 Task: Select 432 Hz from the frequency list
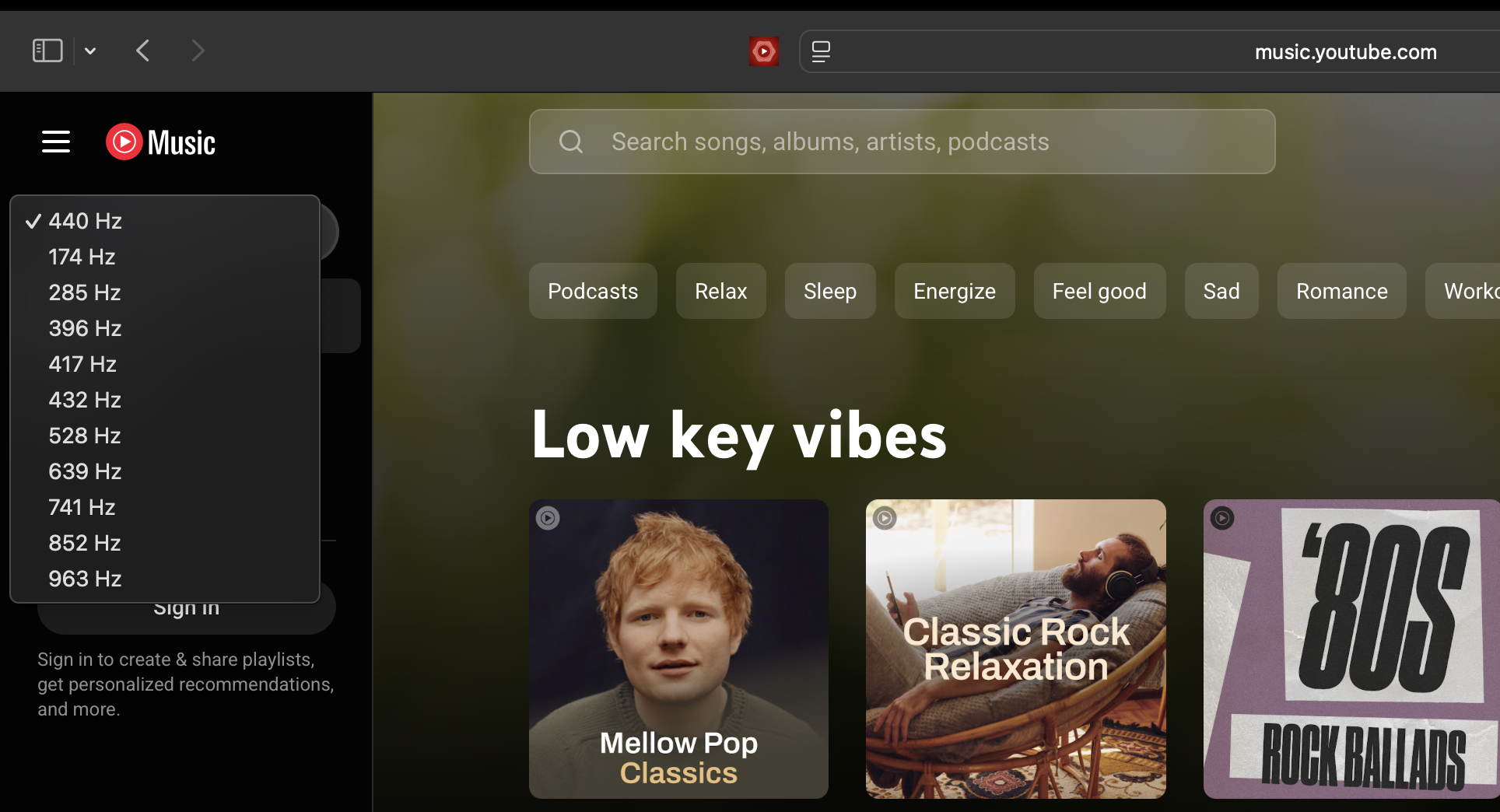[85, 400]
